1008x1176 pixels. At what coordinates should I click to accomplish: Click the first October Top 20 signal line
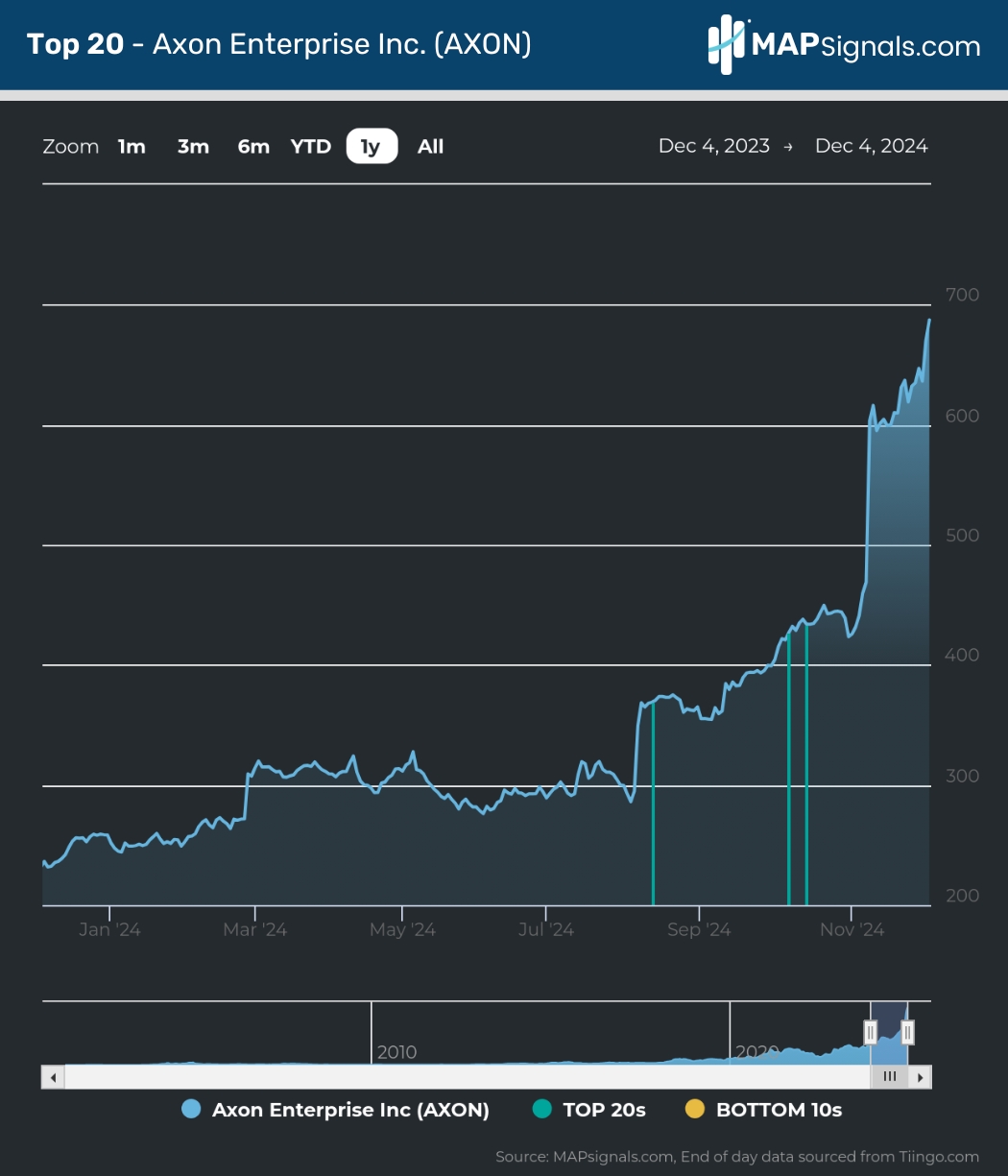[789, 770]
